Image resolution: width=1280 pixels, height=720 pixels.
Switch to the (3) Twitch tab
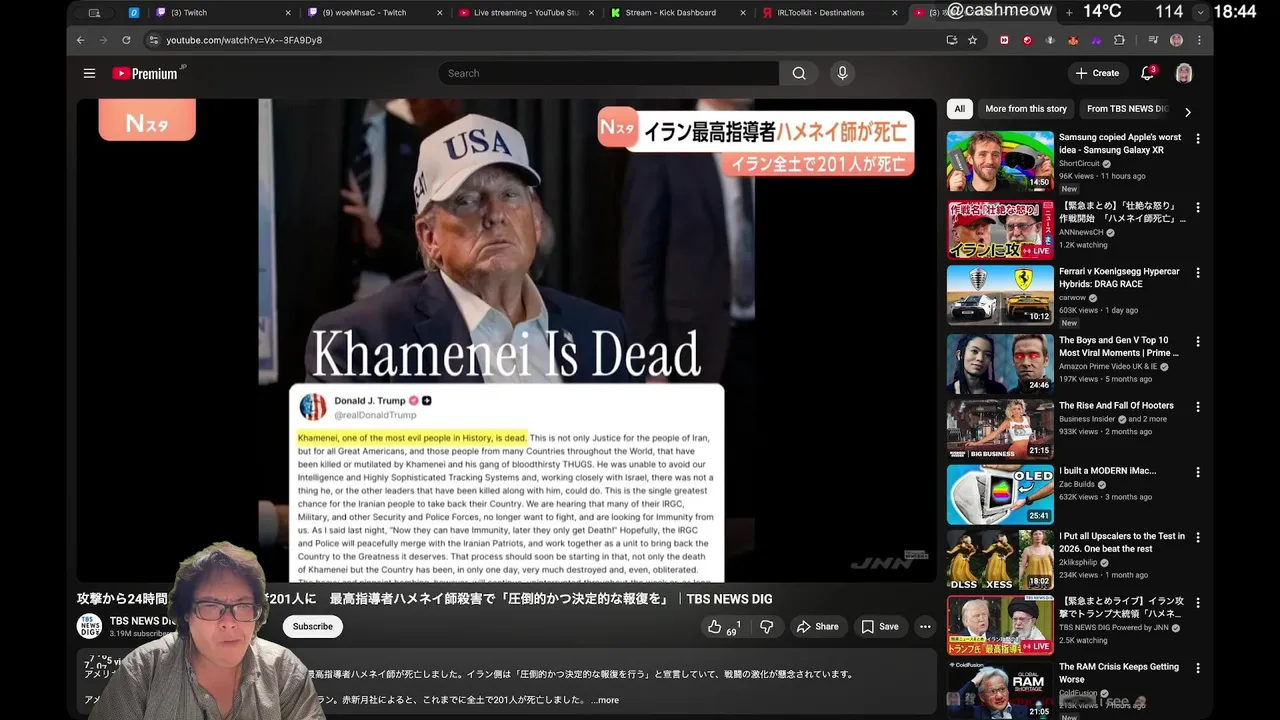(x=221, y=13)
